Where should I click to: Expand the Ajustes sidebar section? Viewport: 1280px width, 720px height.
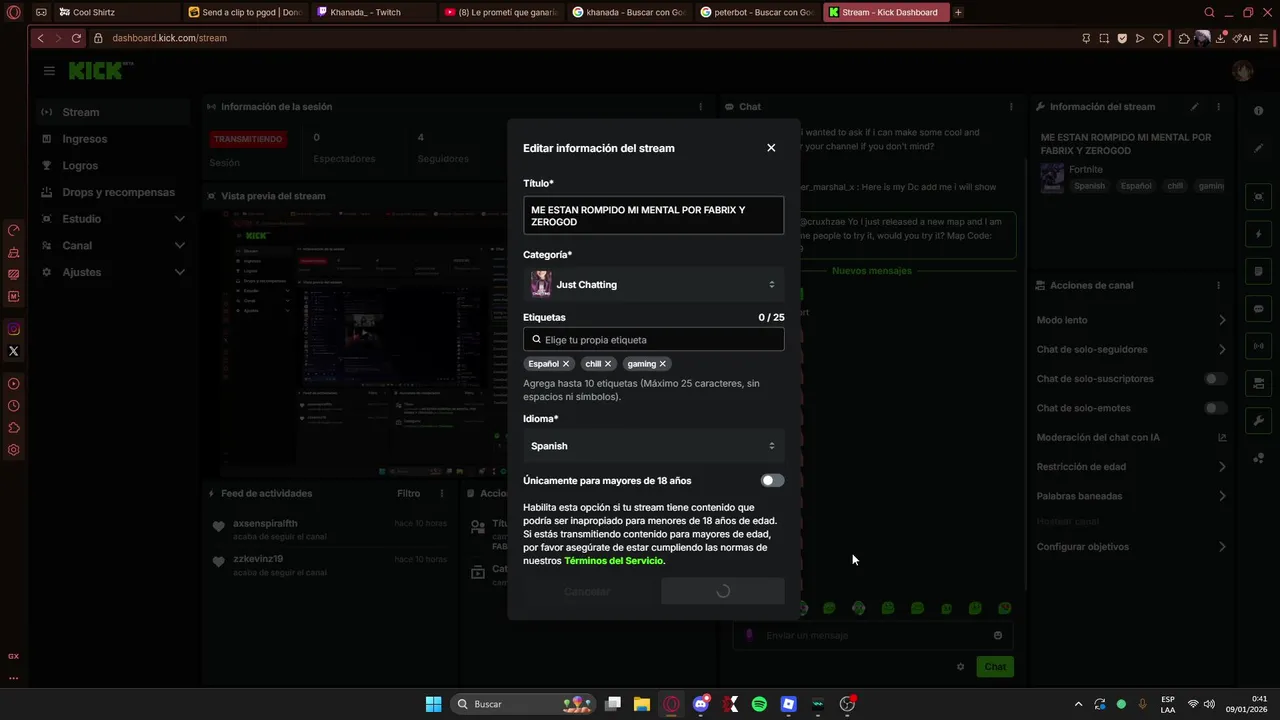click(112, 272)
